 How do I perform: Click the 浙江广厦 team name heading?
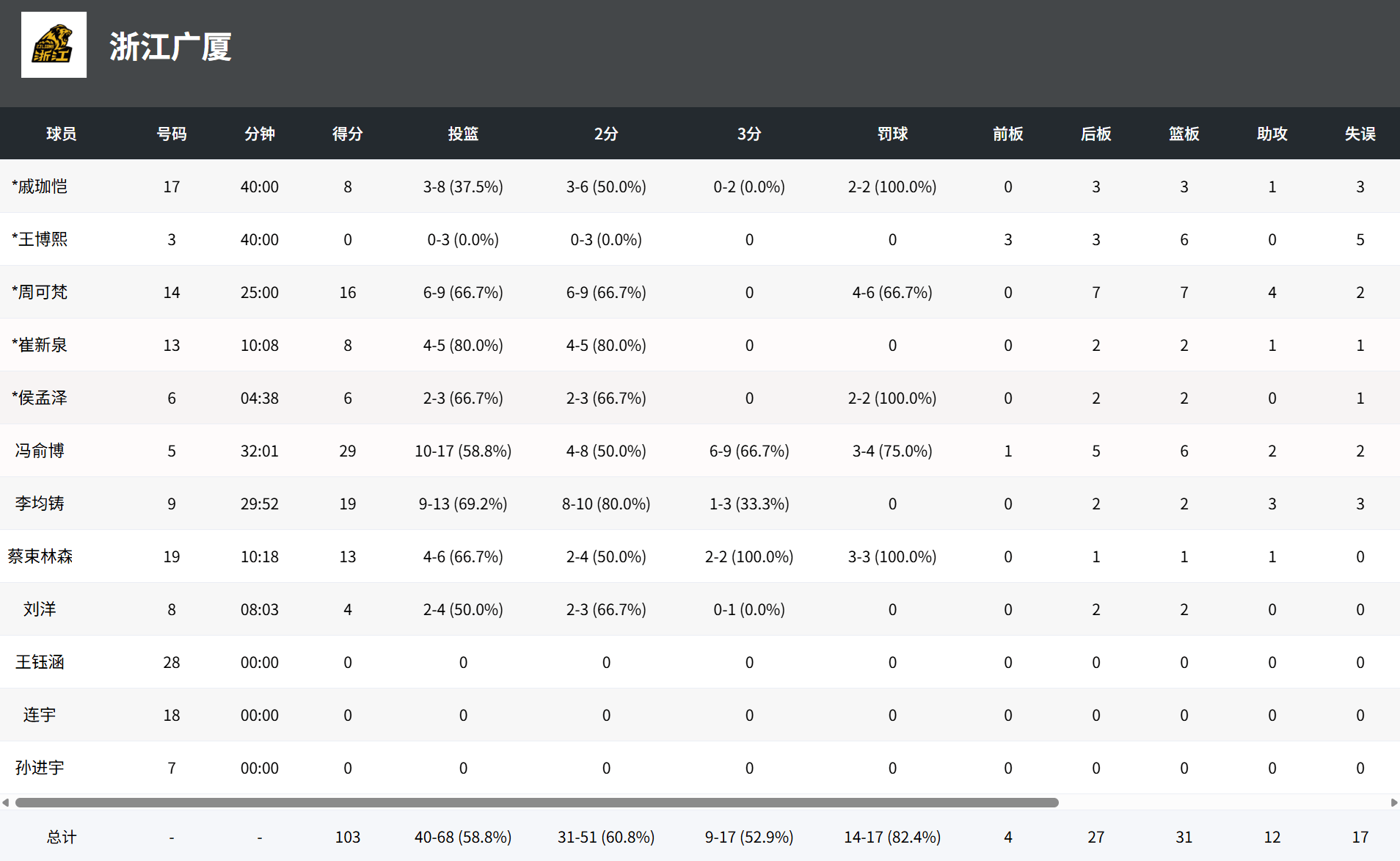coord(170,47)
